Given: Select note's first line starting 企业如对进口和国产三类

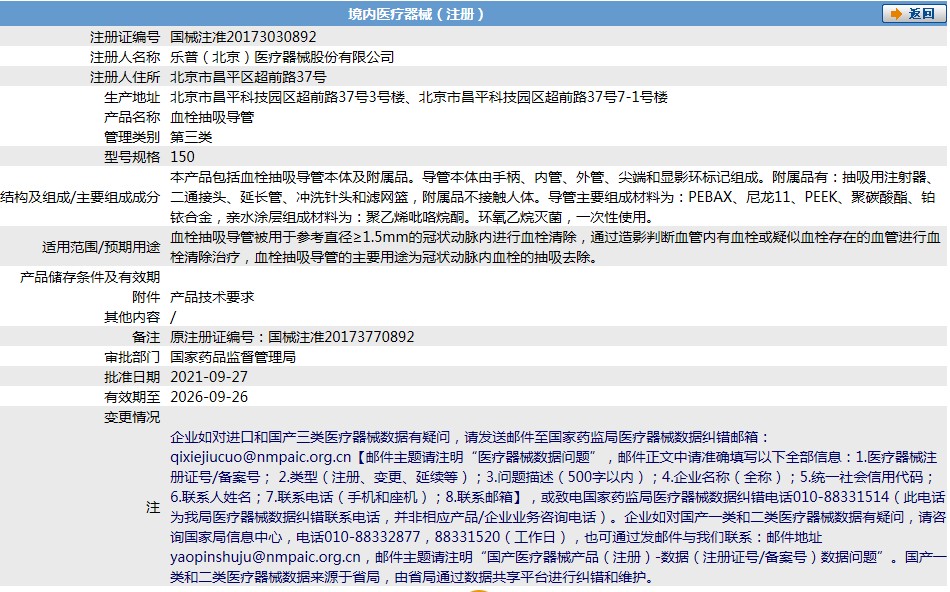Looking at the screenshot, I should [x=470, y=437].
